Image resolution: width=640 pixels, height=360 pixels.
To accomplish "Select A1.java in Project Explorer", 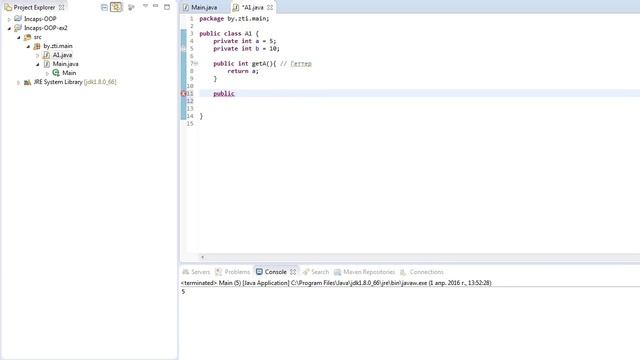I will click(62, 55).
